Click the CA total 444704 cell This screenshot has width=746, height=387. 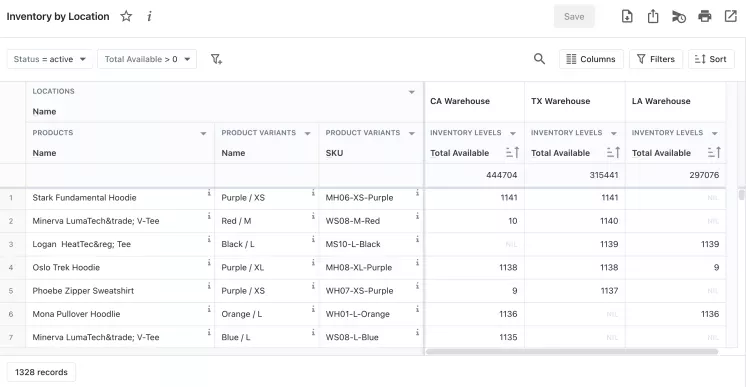point(474,175)
